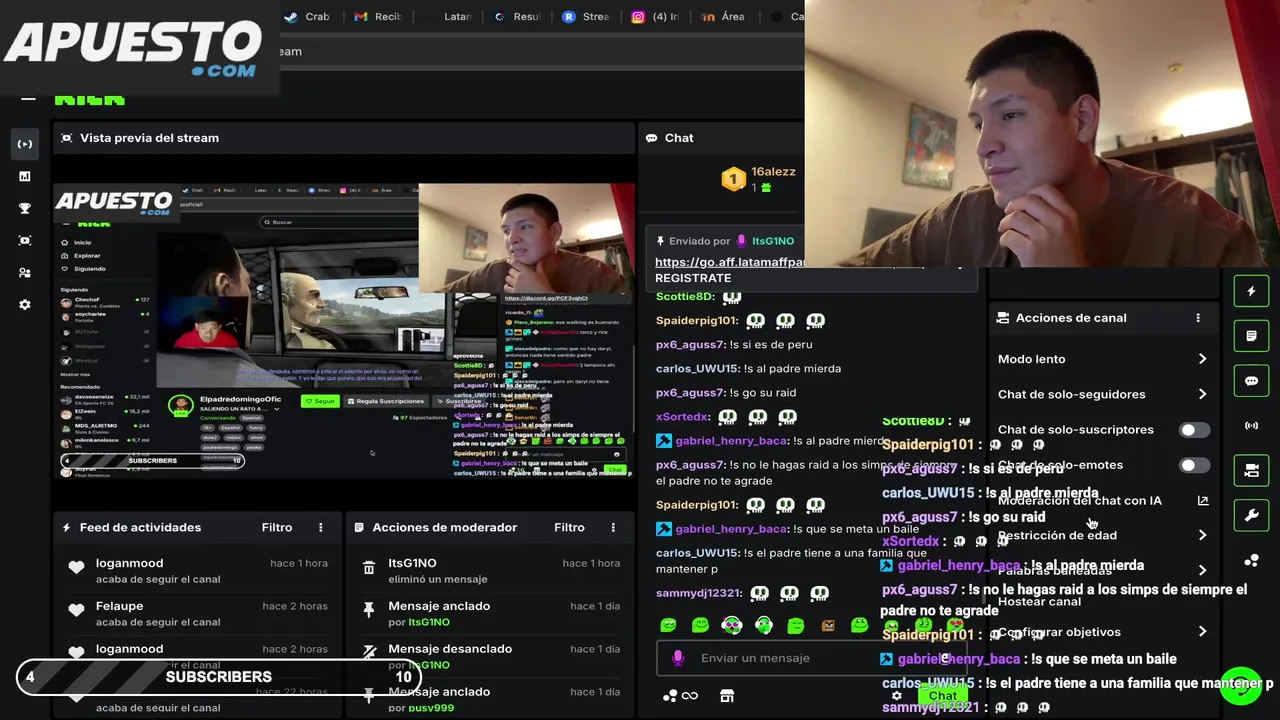The height and width of the screenshot is (720, 1280).
Task: Click Mensaje desanclado moderator entry
Action: [488, 656]
